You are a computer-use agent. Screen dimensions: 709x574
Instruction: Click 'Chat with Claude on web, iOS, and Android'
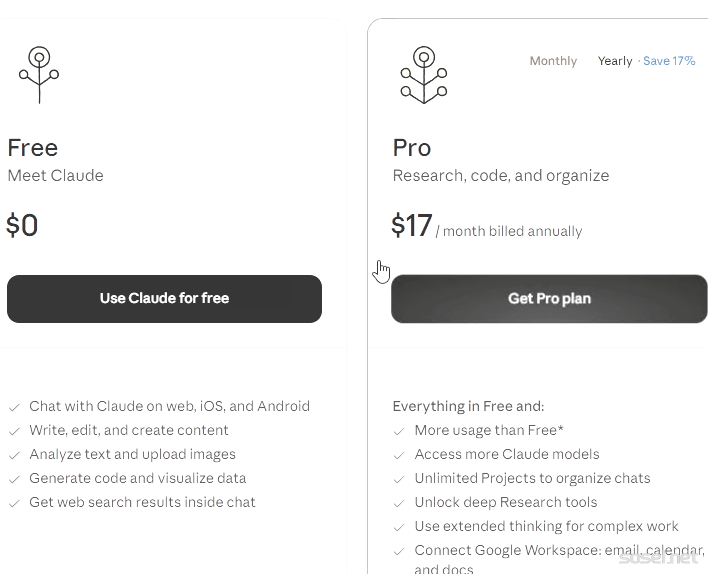tap(169, 407)
